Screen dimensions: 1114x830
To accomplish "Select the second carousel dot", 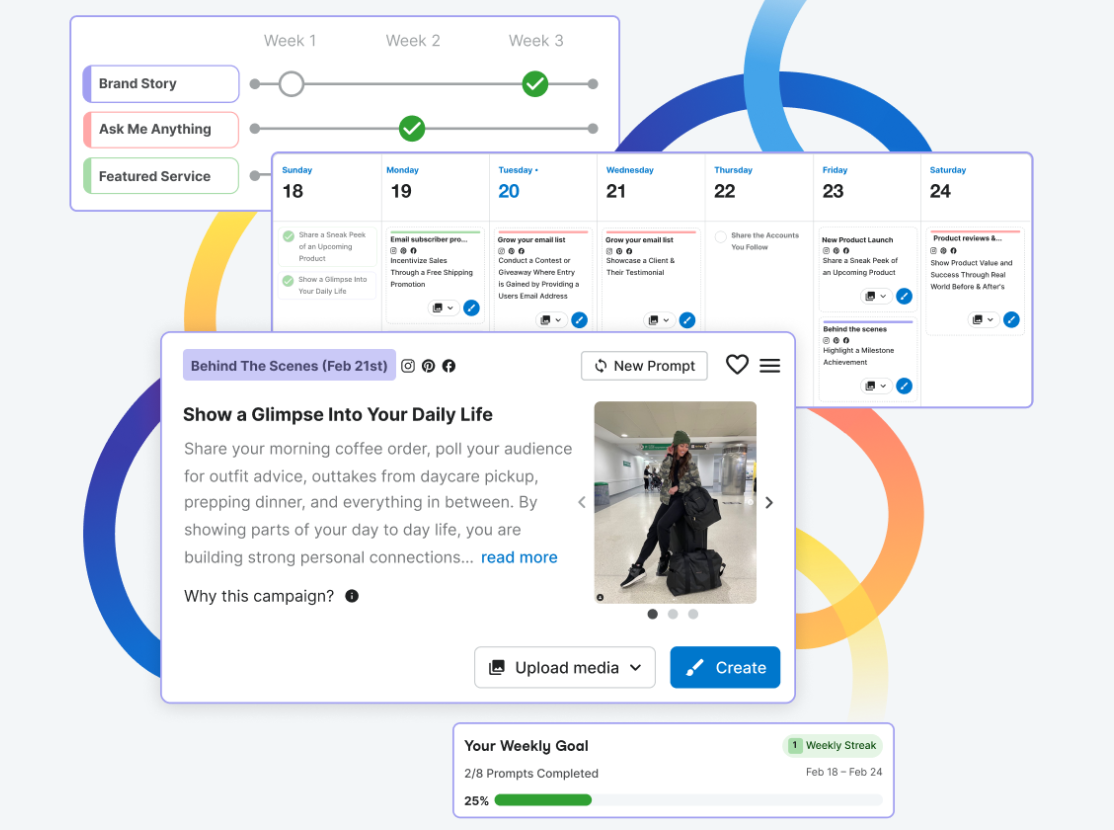I will tap(673, 614).
